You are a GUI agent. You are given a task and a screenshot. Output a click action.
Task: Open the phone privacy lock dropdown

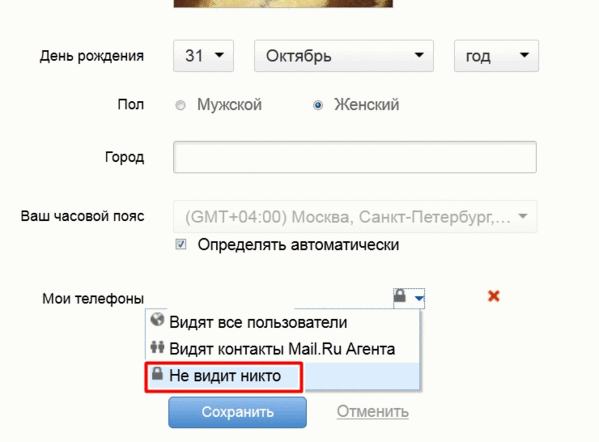pos(409,298)
